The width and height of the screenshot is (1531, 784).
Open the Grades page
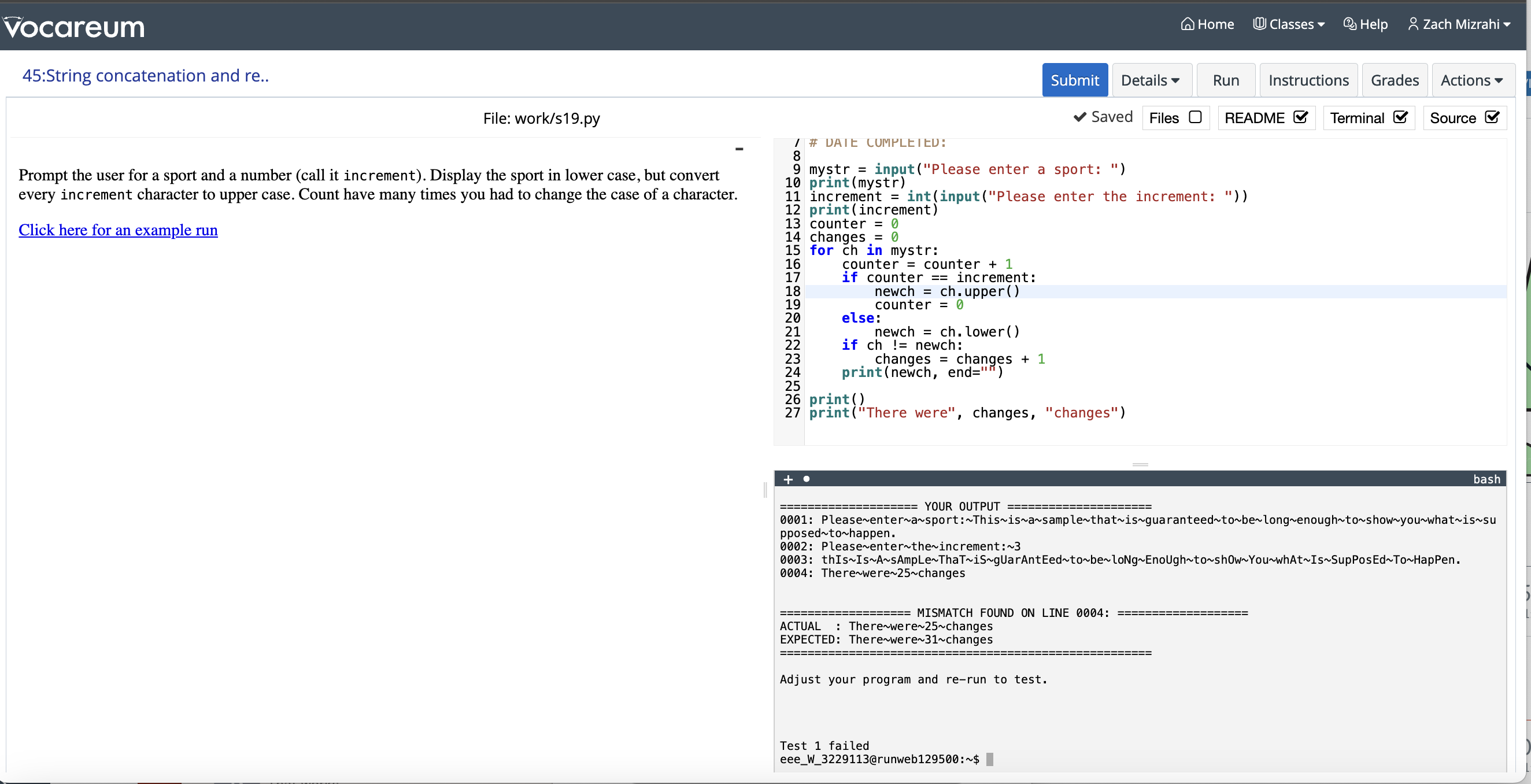pyautogui.click(x=1395, y=80)
